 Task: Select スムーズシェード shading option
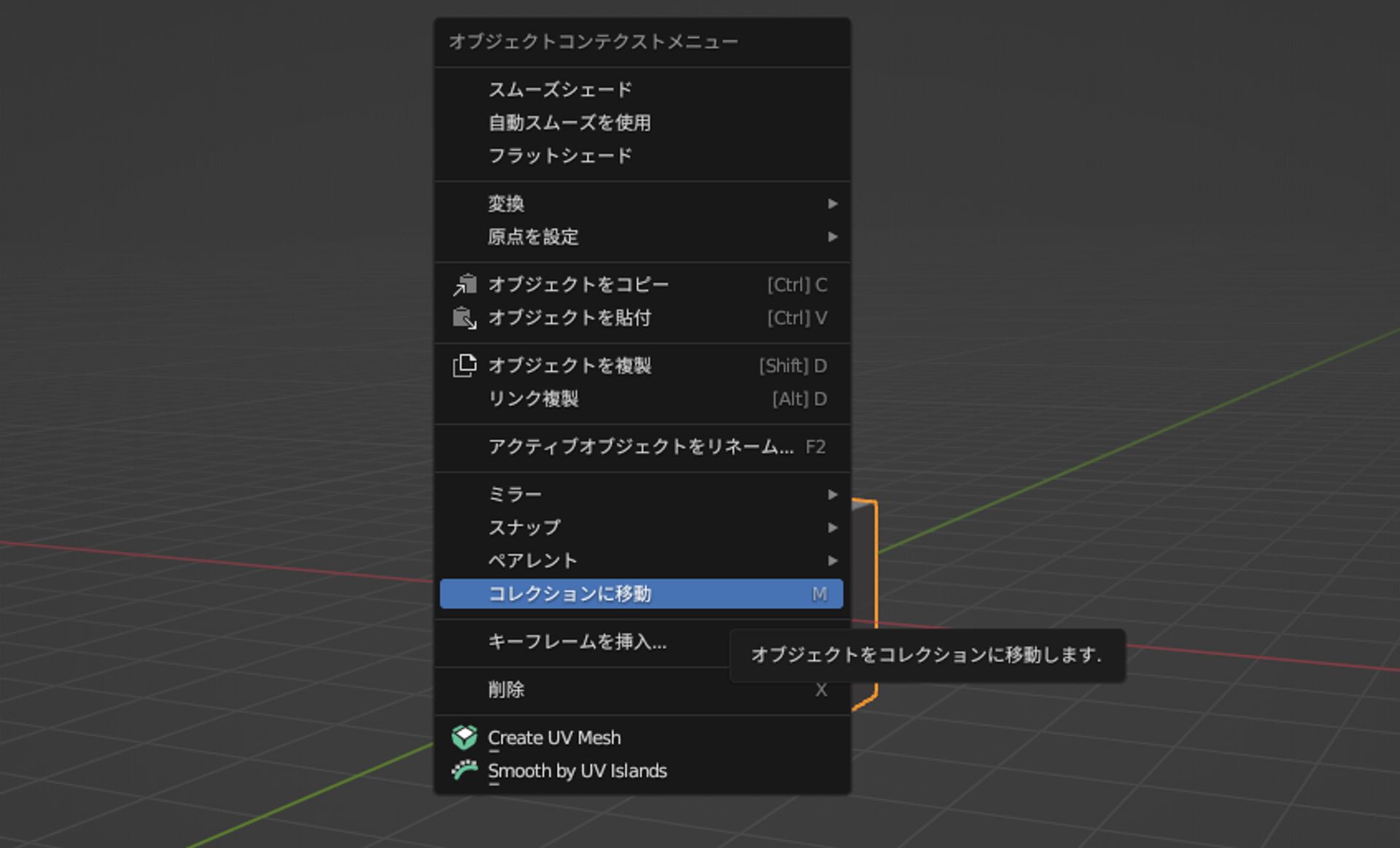point(560,89)
